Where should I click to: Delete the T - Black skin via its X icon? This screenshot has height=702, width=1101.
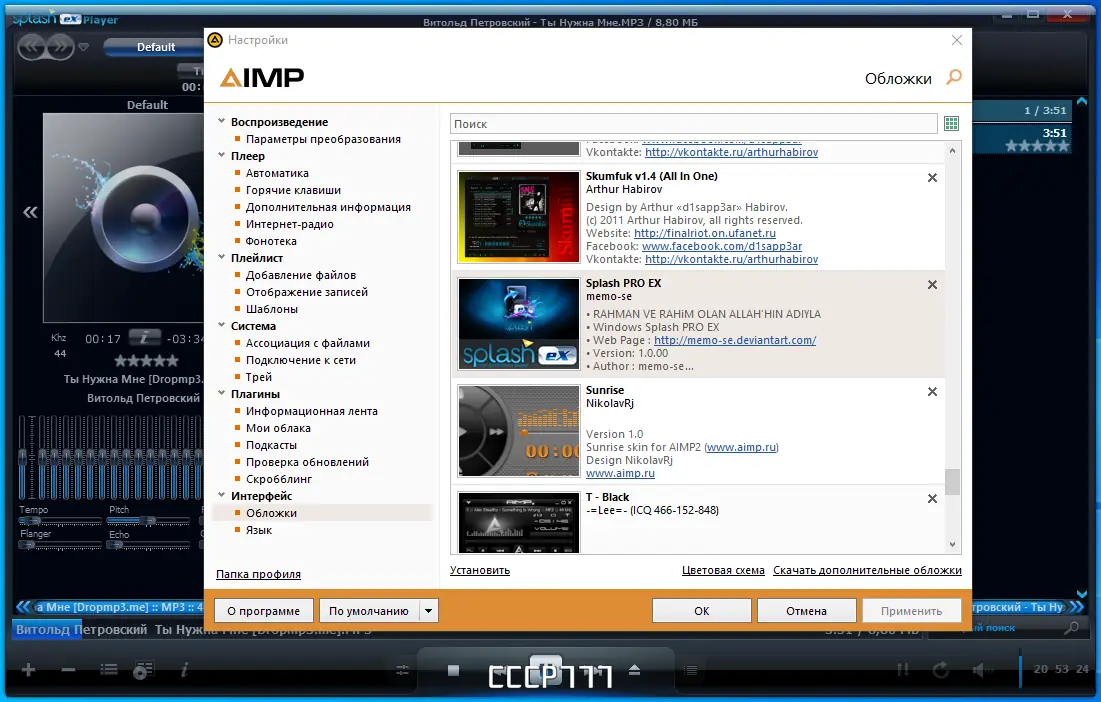(x=932, y=498)
